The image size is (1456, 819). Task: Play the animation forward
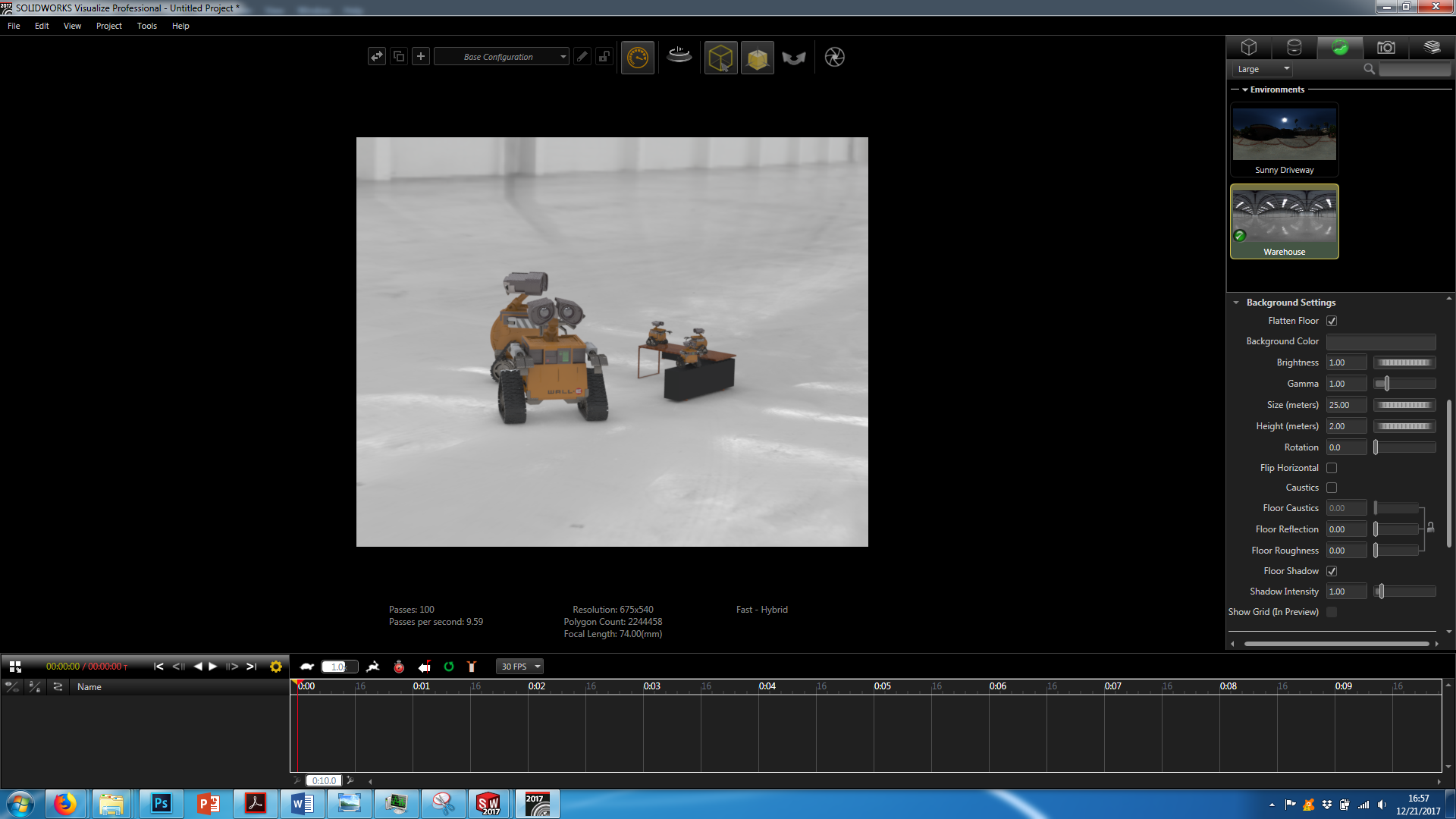(213, 667)
